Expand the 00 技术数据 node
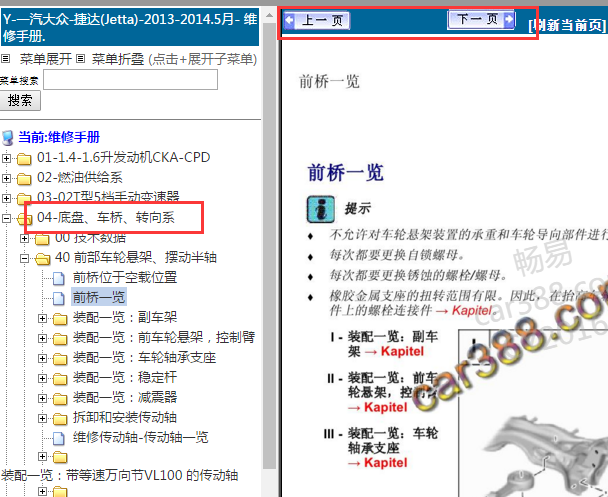608x497 pixels. [24, 238]
